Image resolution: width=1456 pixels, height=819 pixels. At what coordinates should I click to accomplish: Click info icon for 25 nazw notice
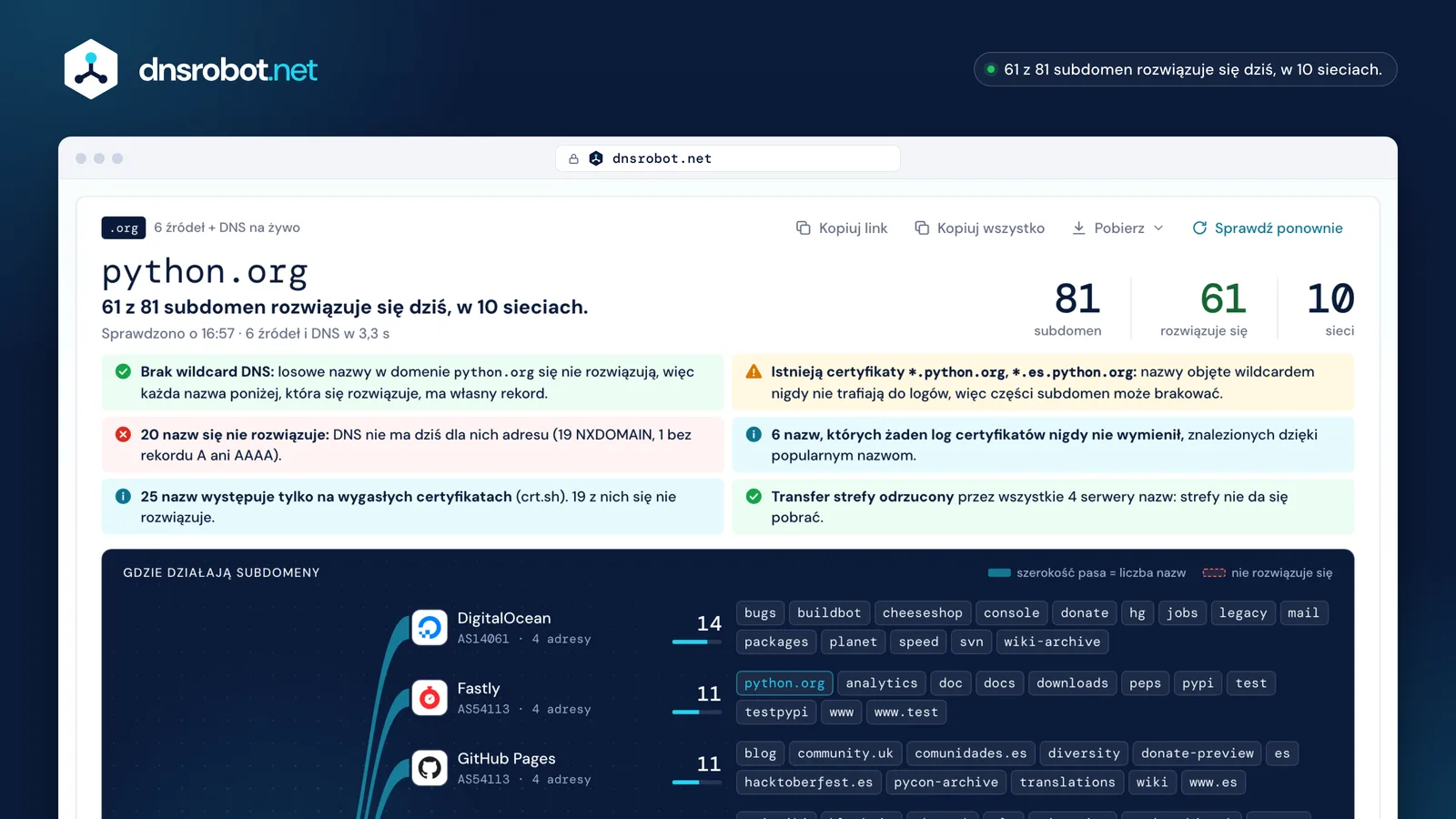(123, 496)
